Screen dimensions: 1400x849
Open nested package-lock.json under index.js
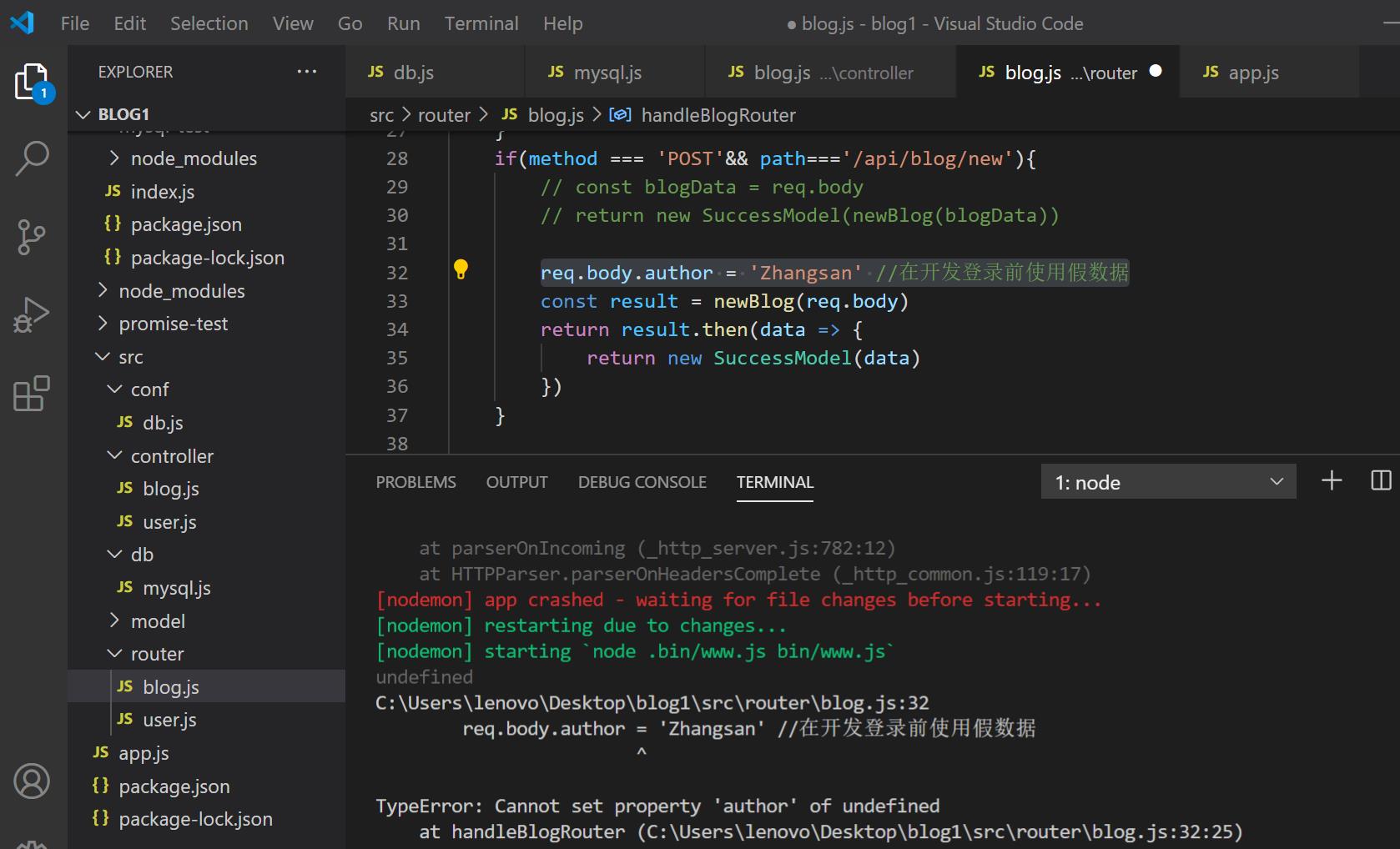click(x=206, y=258)
